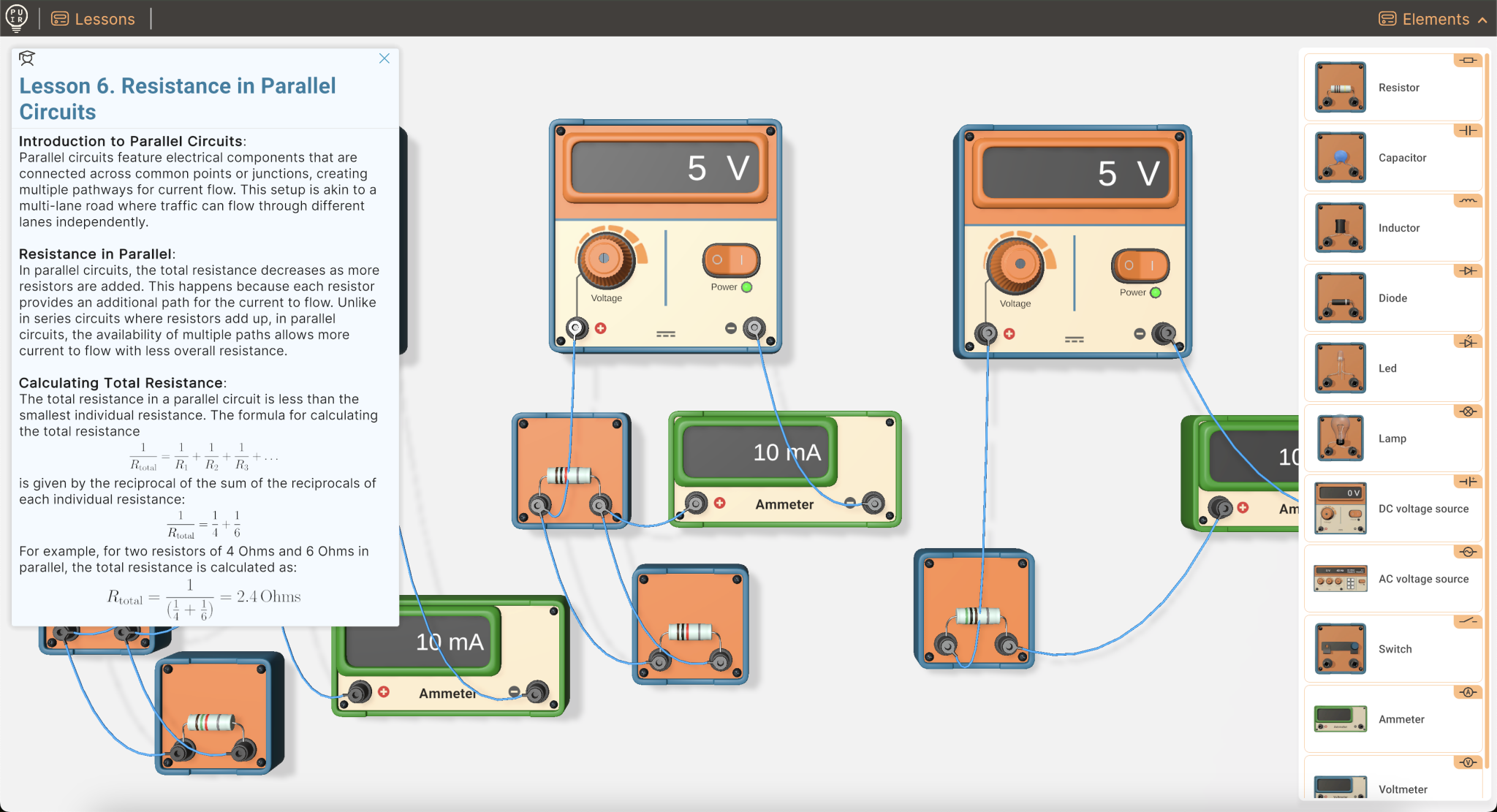Click the lightbulb logo in top bar

click(16, 18)
